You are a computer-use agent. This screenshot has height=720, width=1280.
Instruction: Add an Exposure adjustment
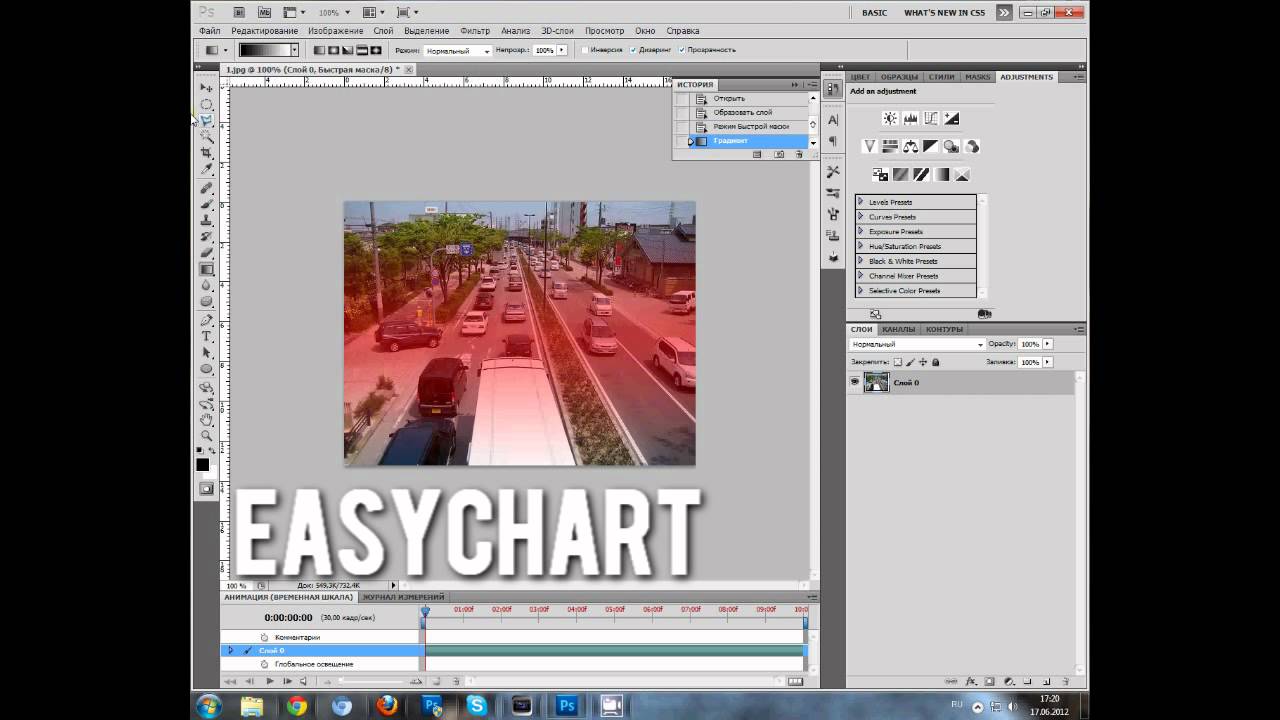[x=952, y=118]
